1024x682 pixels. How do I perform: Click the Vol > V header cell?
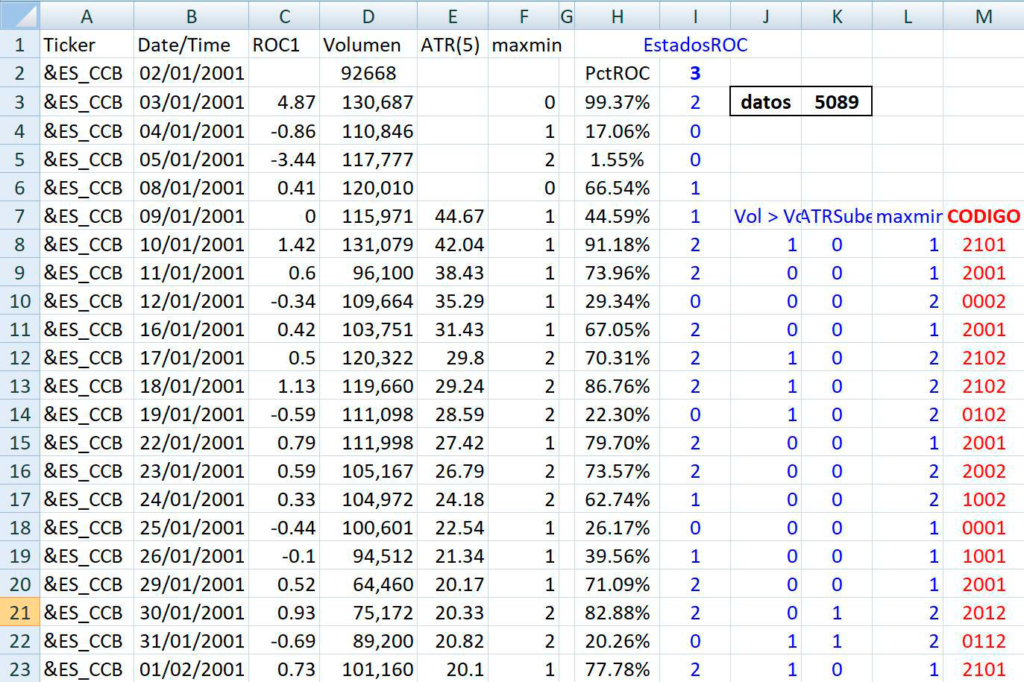click(x=766, y=216)
